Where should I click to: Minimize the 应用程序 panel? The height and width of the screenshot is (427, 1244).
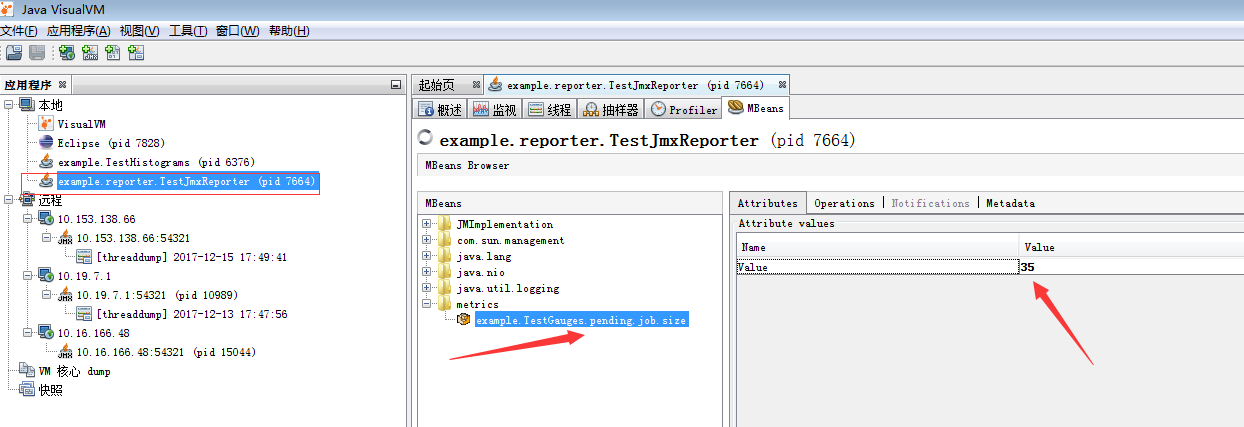coord(396,85)
